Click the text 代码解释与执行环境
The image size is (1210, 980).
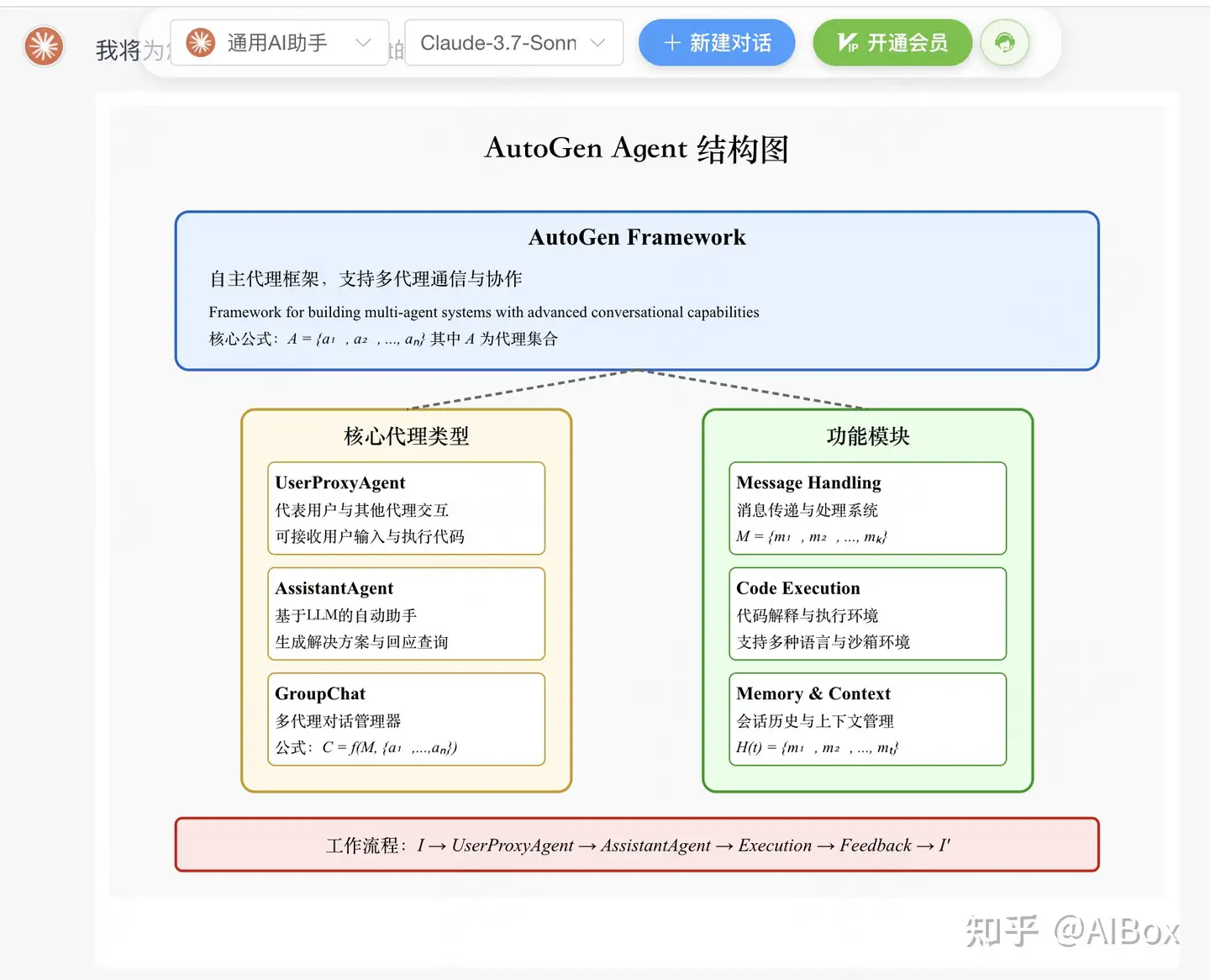pos(808,616)
